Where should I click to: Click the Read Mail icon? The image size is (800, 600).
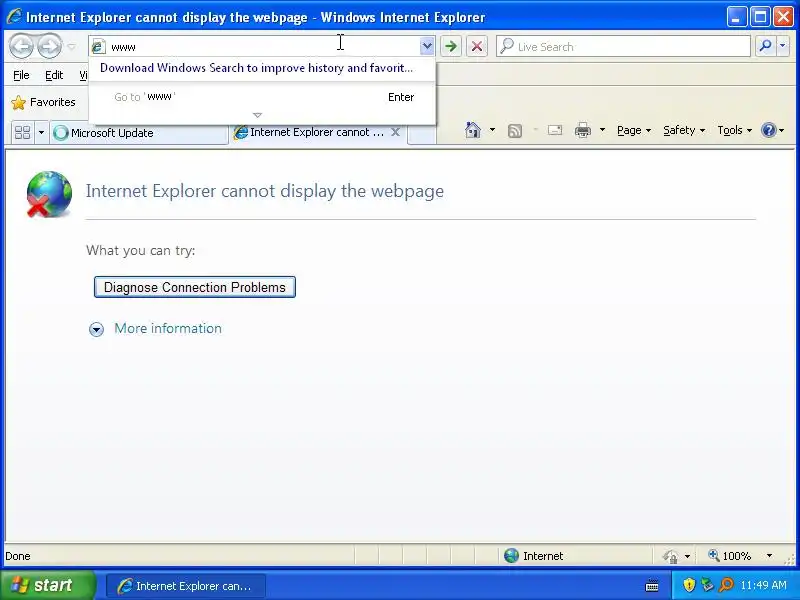555,131
